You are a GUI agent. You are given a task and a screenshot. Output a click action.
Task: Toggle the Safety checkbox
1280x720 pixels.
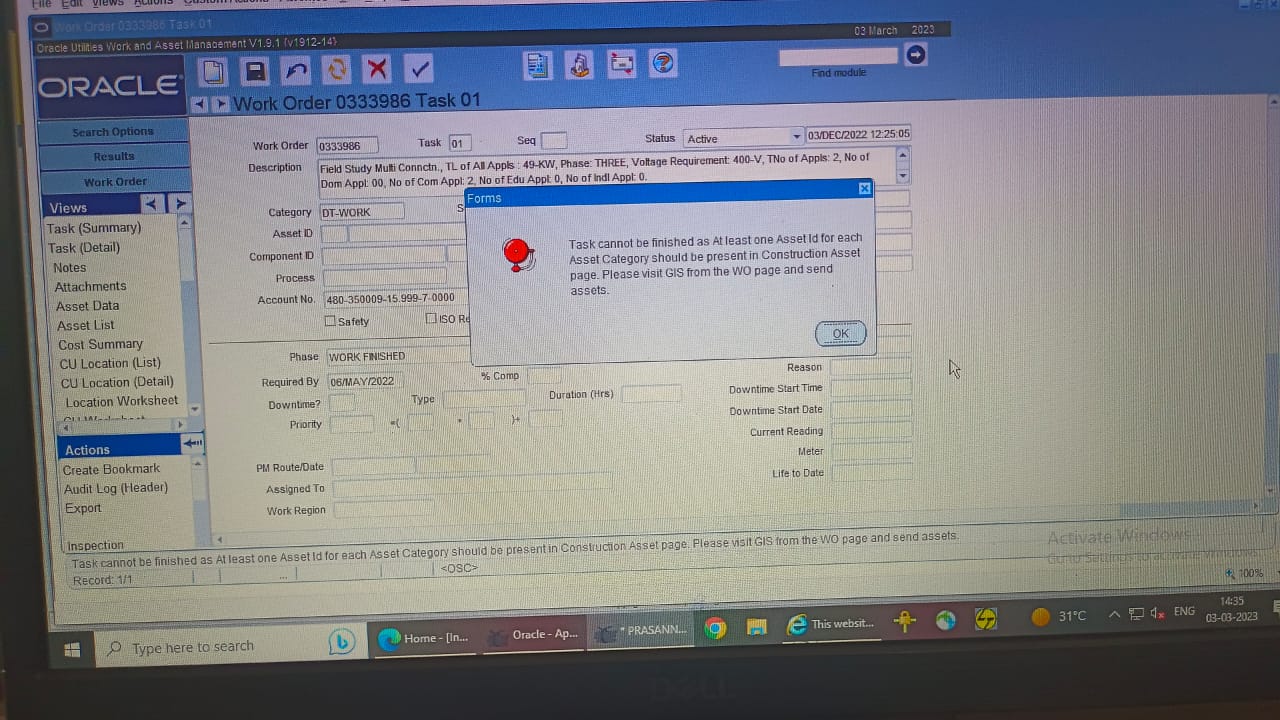click(x=330, y=321)
